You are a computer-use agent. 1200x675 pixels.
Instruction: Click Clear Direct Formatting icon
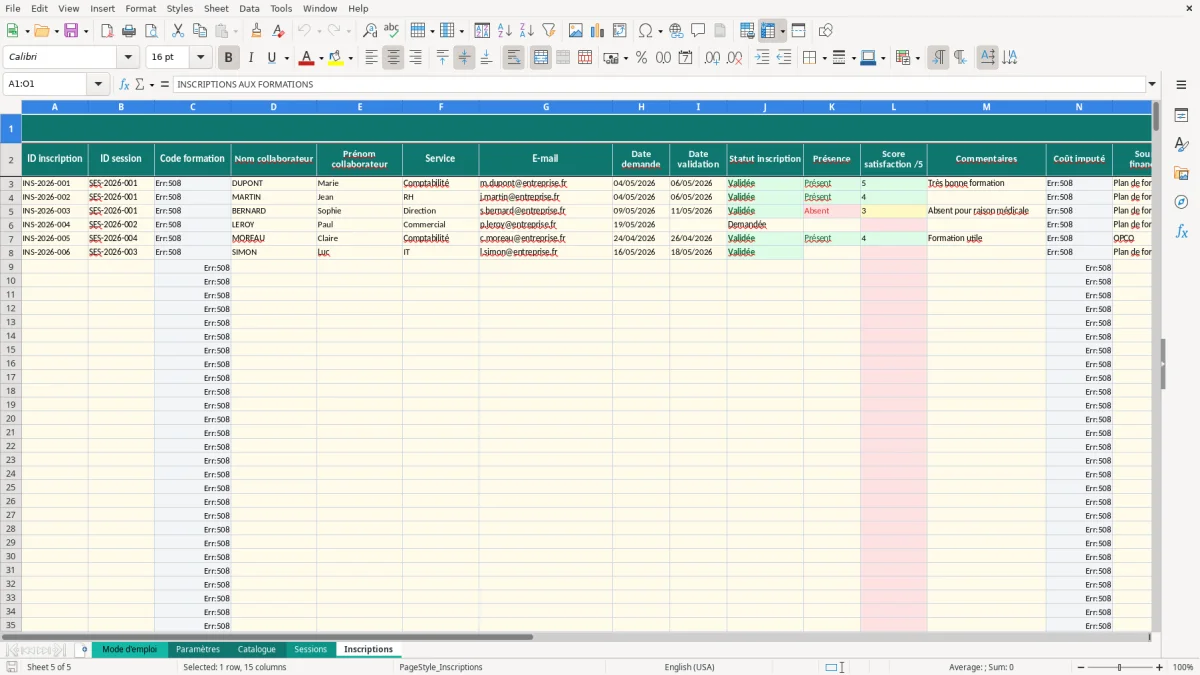pos(278,31)
